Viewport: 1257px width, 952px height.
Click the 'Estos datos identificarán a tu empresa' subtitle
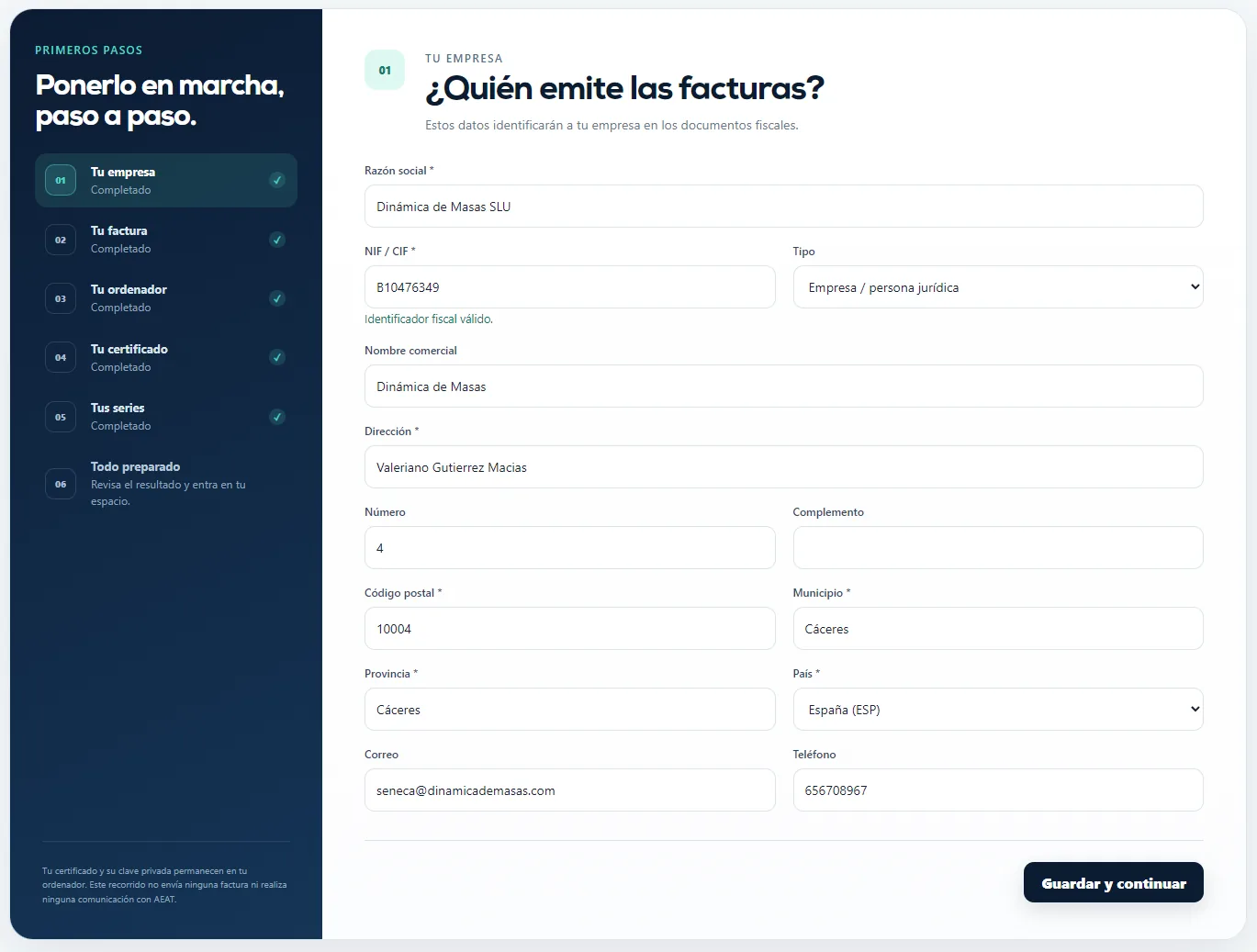coord(612,126)
